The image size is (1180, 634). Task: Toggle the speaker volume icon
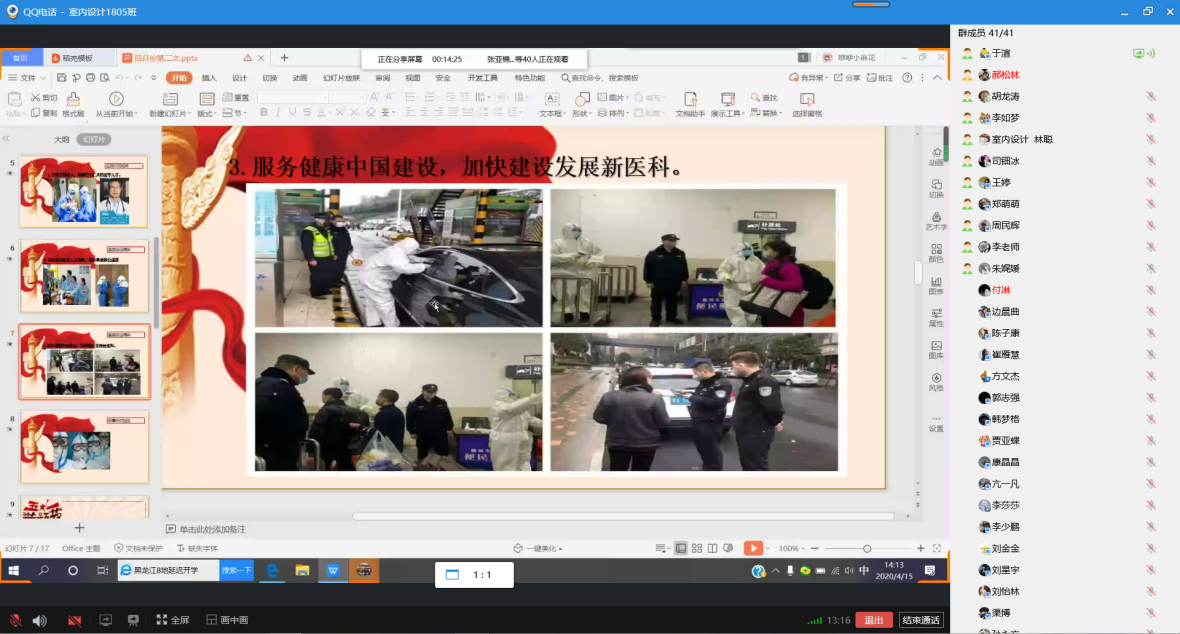tap(40, 620)
